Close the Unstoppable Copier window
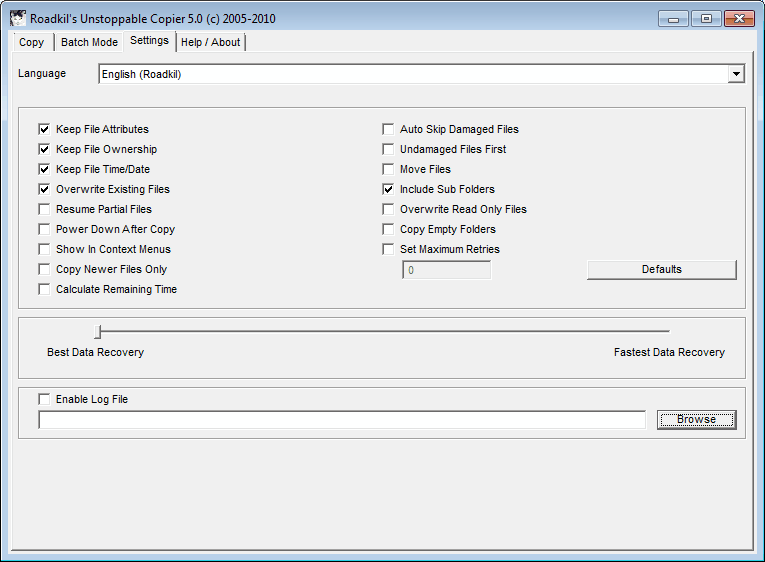 coord(739,19)
